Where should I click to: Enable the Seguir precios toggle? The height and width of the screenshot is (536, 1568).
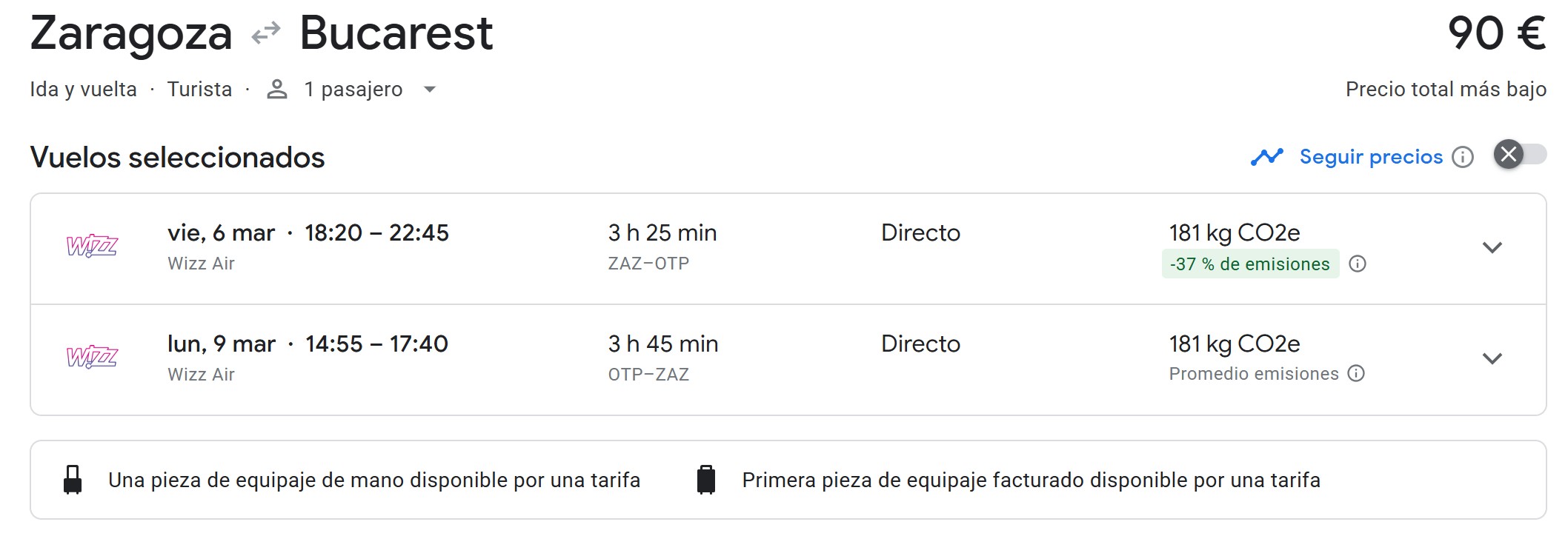click(x=1519, y=155)
